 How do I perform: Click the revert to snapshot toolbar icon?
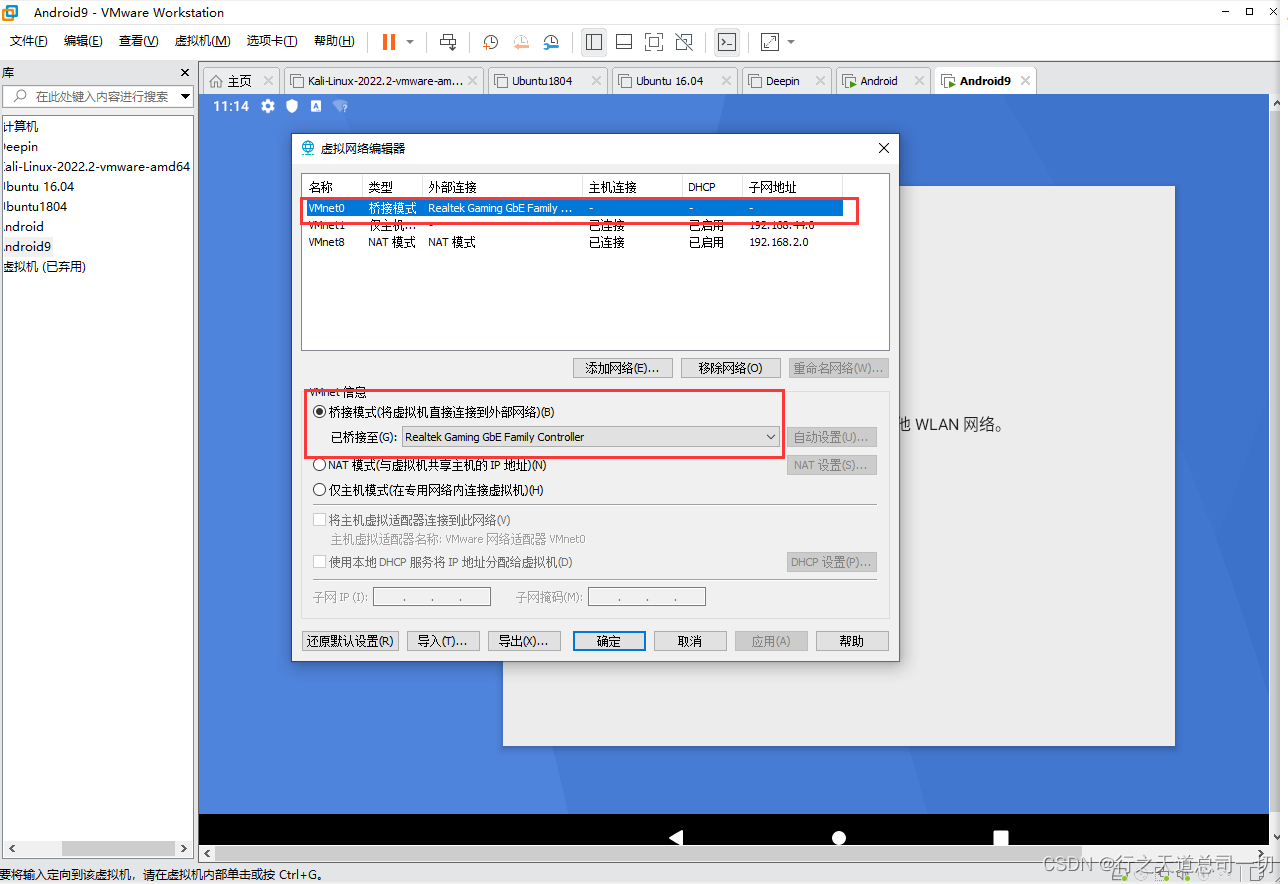pos(521,42)
